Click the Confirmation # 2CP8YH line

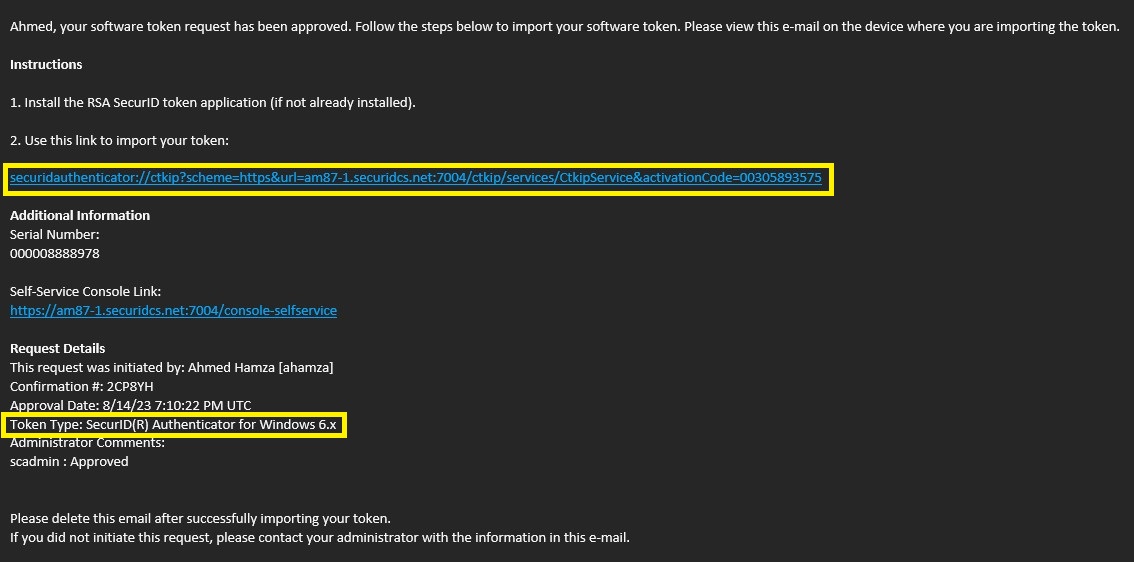[x=81, y=386]
